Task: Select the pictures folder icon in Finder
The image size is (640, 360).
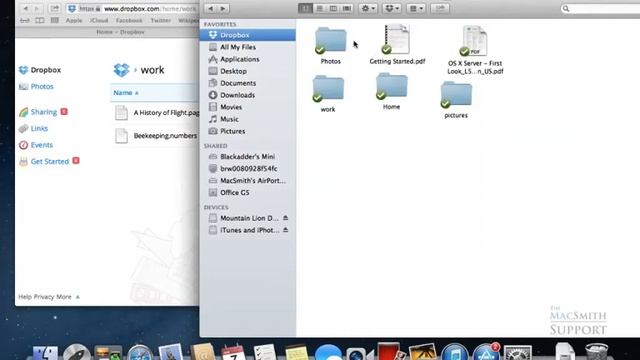Action: point(456,94)
